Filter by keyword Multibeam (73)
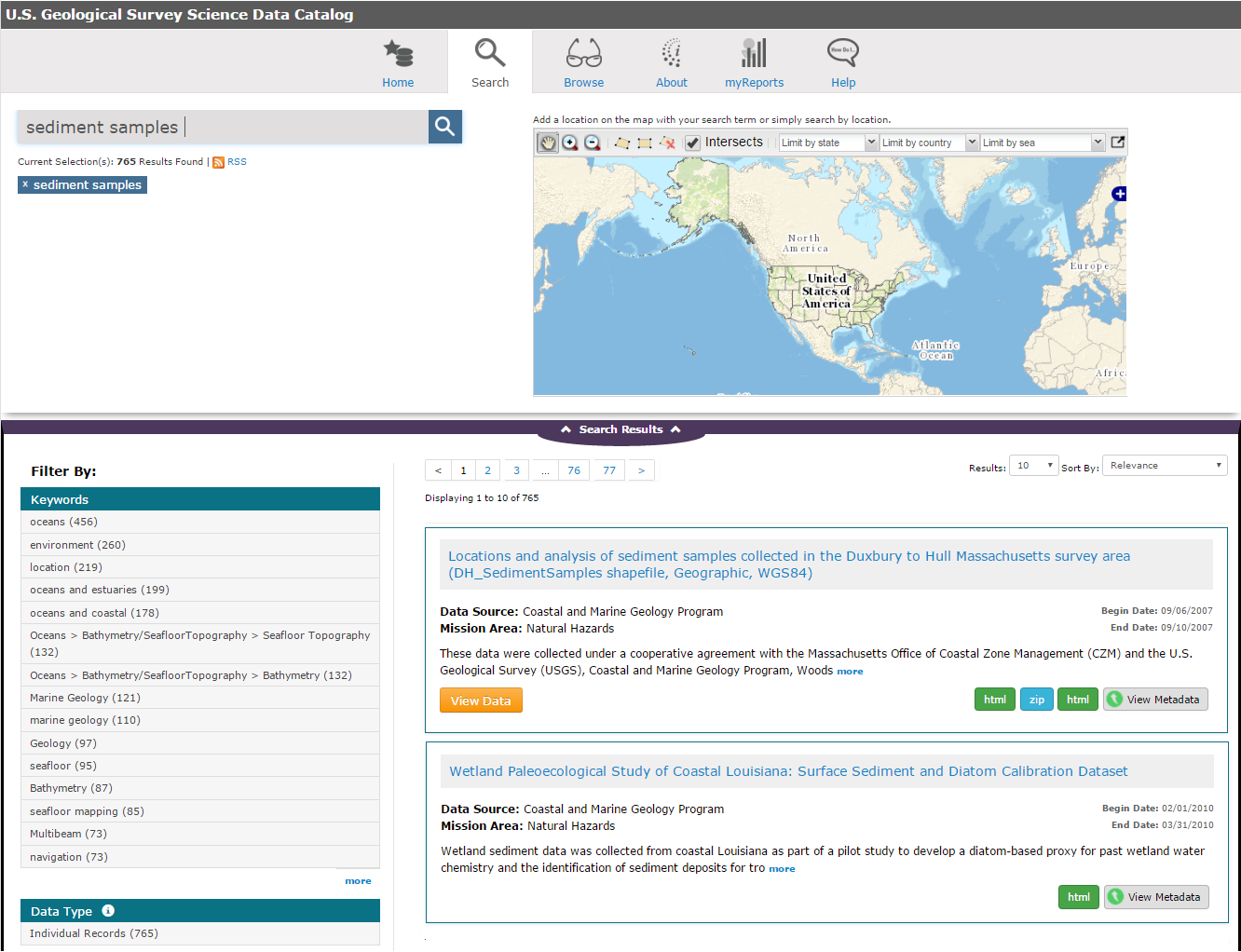This screenshot has width=1241, height=952. [x=200, y=834]
